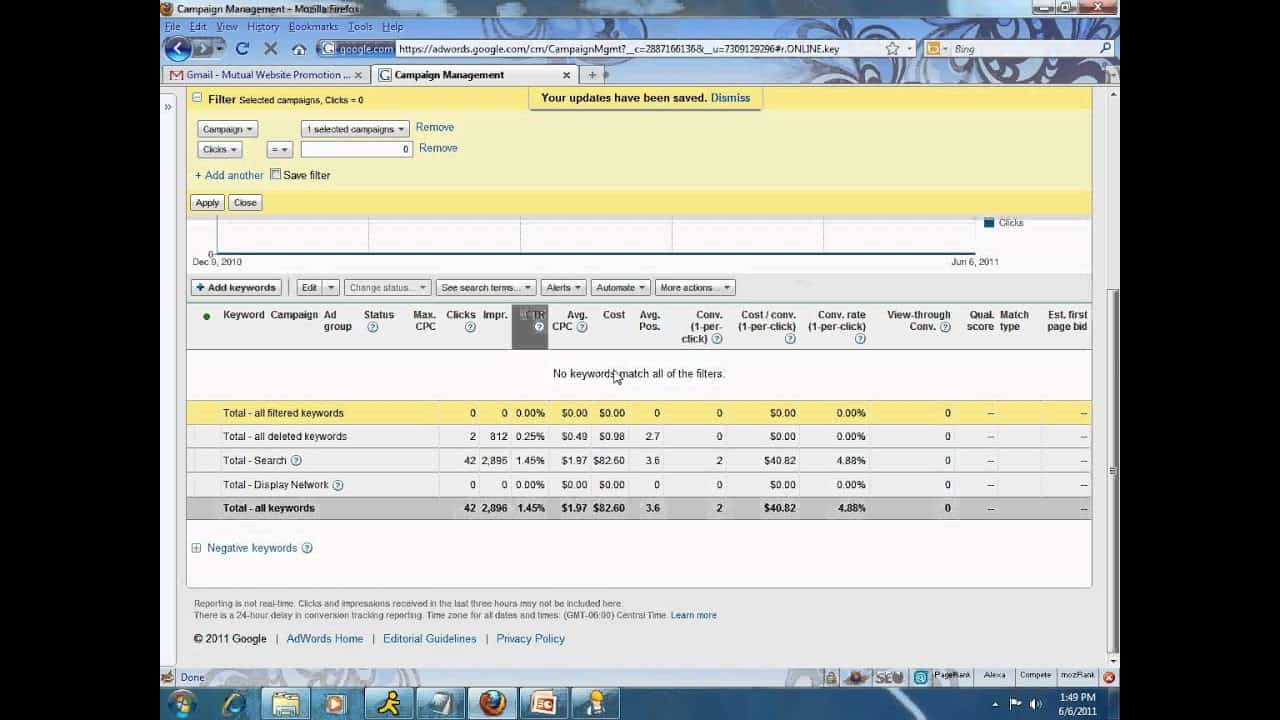Click the search magnifier in Bing box
This screenshot has height=720, width=1280.
[x=1105, y=48]
